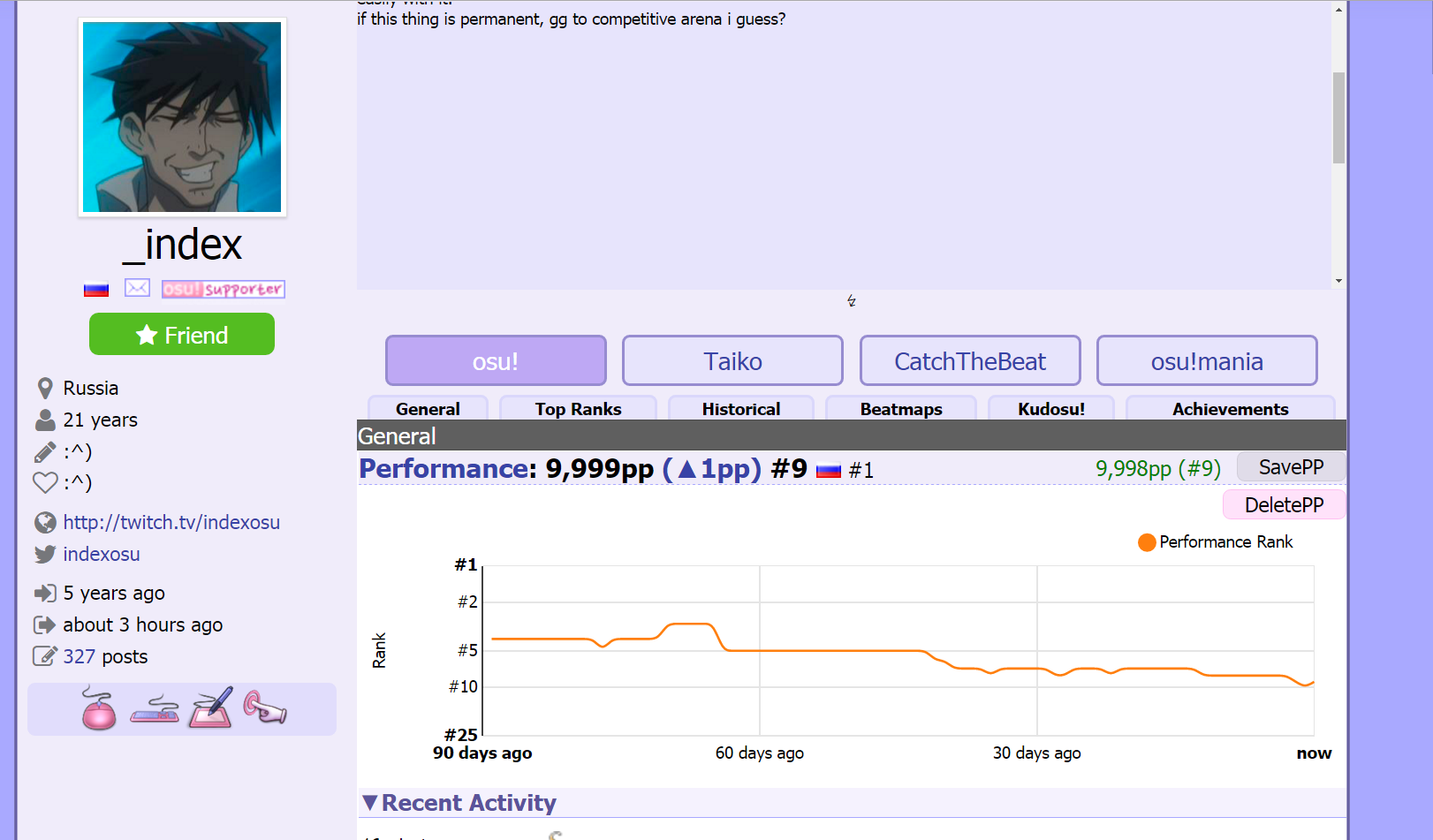The height and width of the screenshot is (840, 1433).
Task: Click the osu! supporter badge
Action: click(x=224, y=289)
